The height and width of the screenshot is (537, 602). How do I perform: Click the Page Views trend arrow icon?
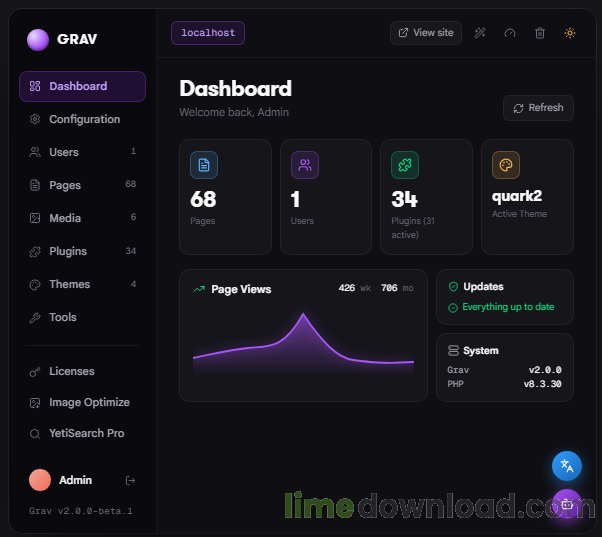[199, 289]
